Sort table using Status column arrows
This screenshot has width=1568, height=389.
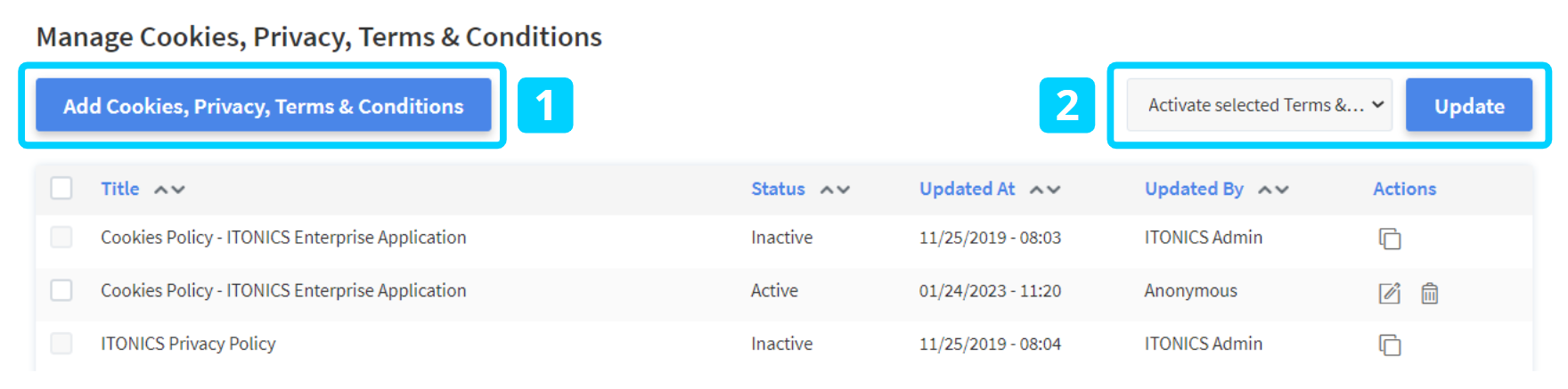(x=835, y=190)
